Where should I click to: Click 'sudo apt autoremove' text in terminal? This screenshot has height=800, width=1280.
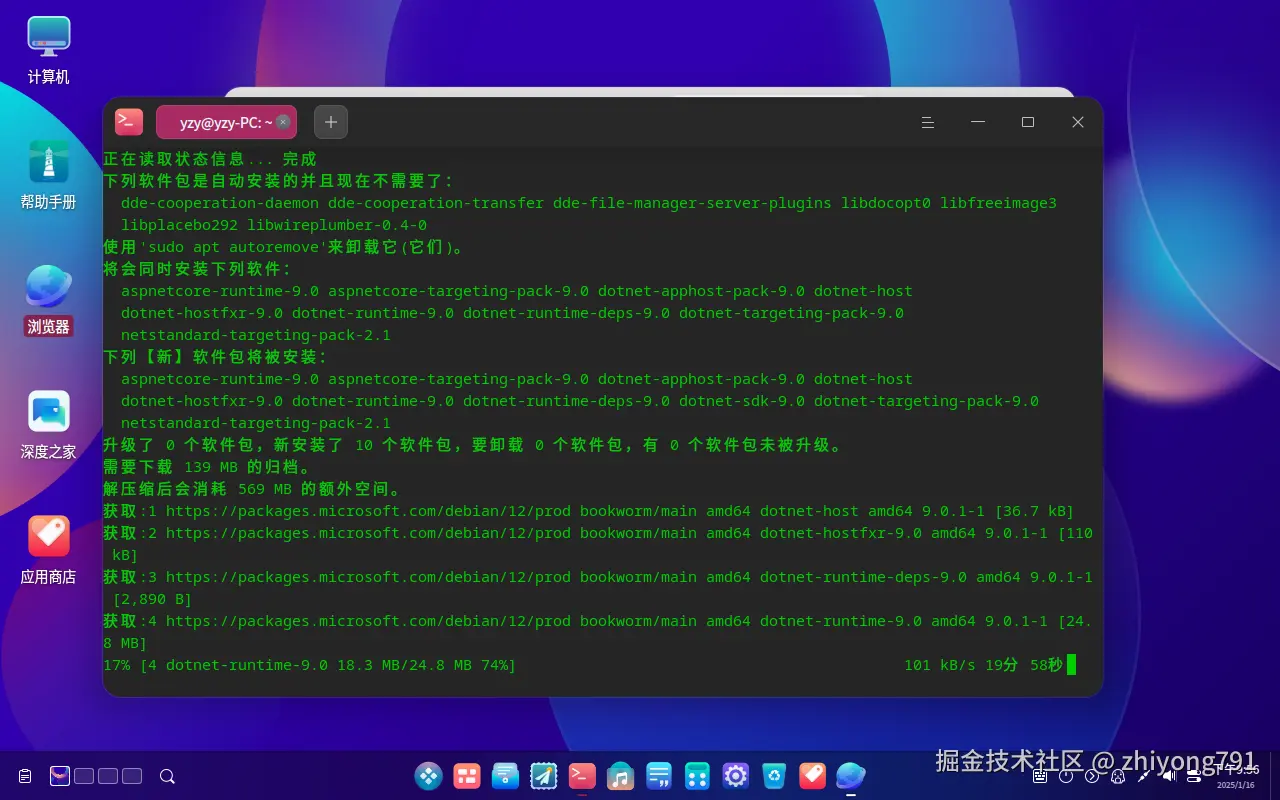pyautogui.click(x=233, y=247)
